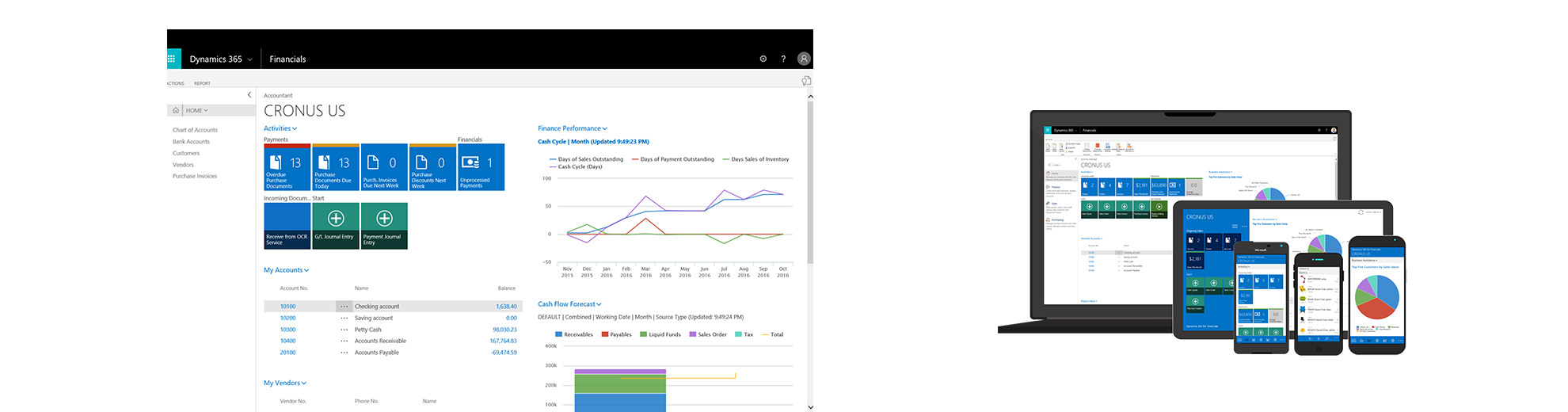
Task: Open Customers in navigation pane
Action: click(186, 153)
